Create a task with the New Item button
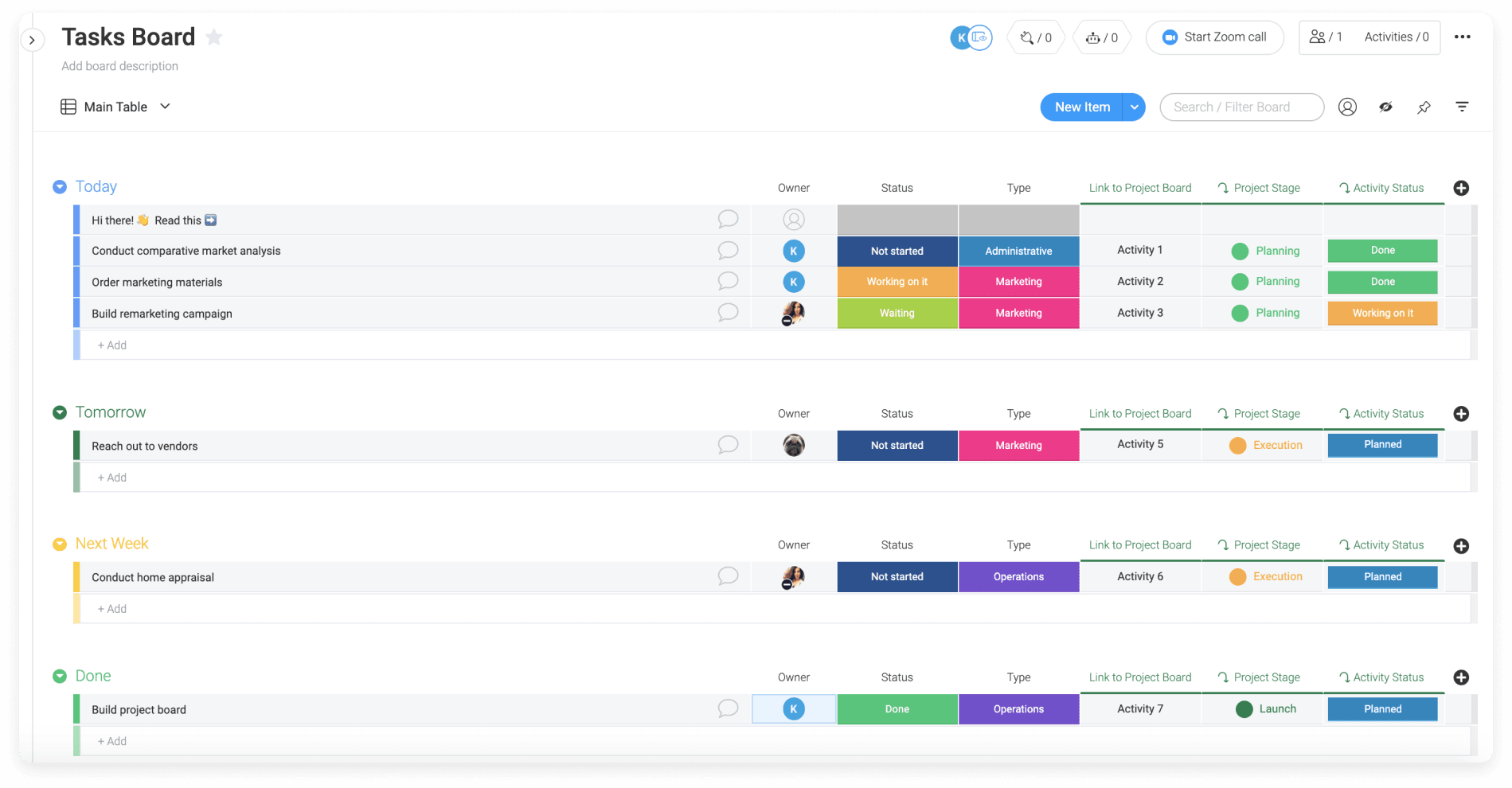The height and width of the screenshot is (788, 1512). 1080,107
